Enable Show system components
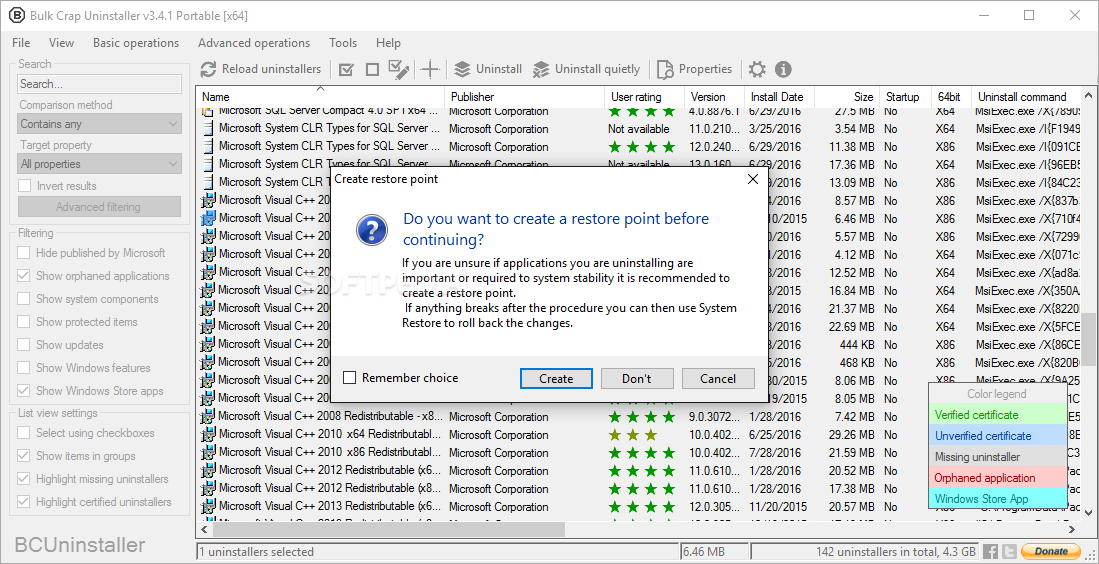This screenshot has width=1099, height=564. point(24,299)
